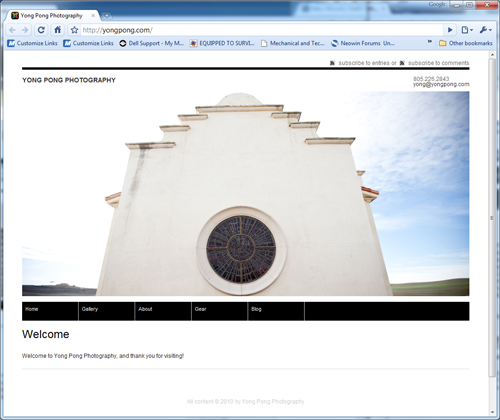
Task: Minimize the browser window
Action: pyautogui.click(x=456, y=5)
